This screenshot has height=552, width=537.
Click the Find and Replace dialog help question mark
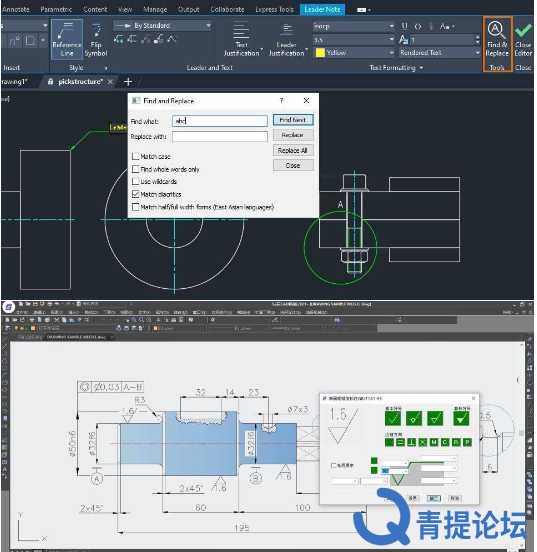tap(281, 101)
